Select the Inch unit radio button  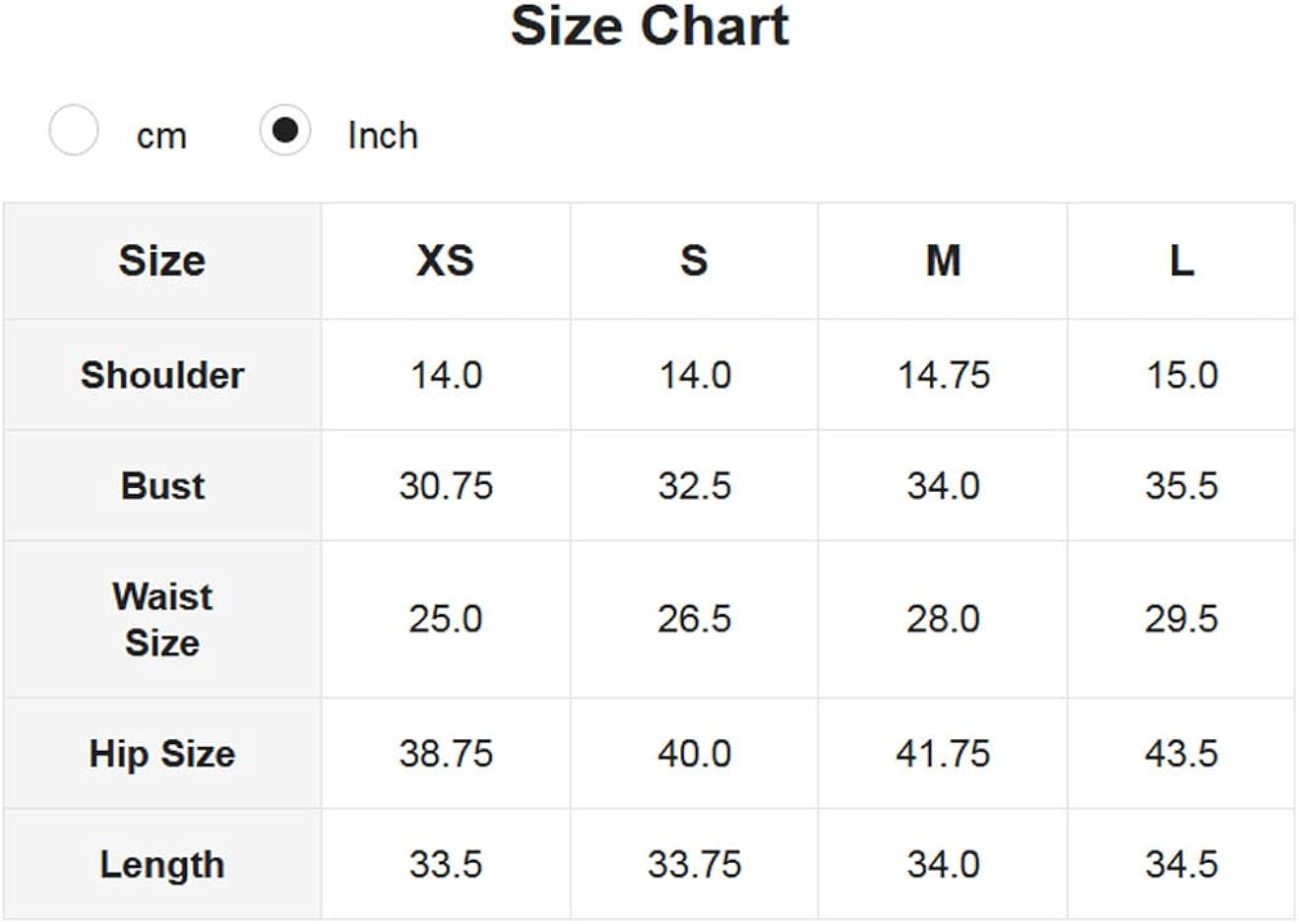(x=285, y=131)
